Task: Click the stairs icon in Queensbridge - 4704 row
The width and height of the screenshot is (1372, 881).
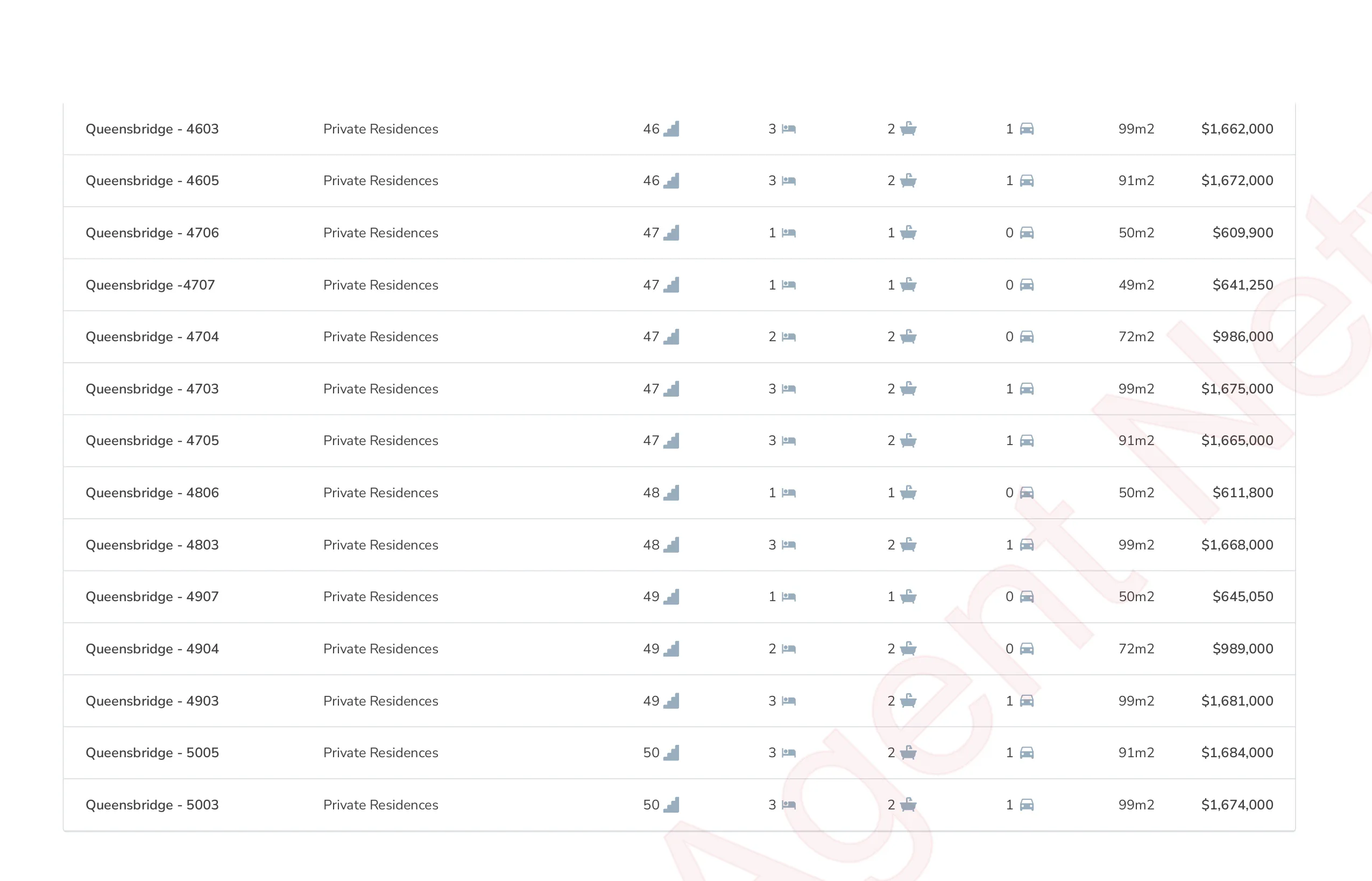Action: [671, 337]
